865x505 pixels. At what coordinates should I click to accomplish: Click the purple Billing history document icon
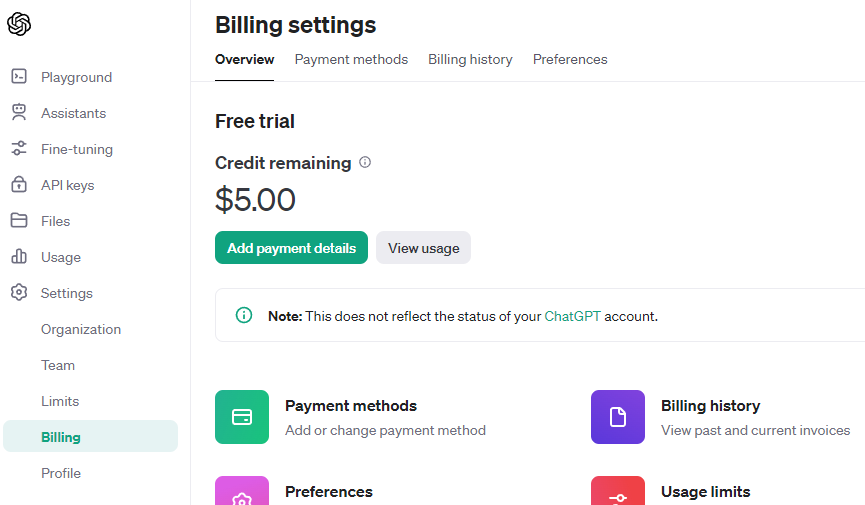618,417
